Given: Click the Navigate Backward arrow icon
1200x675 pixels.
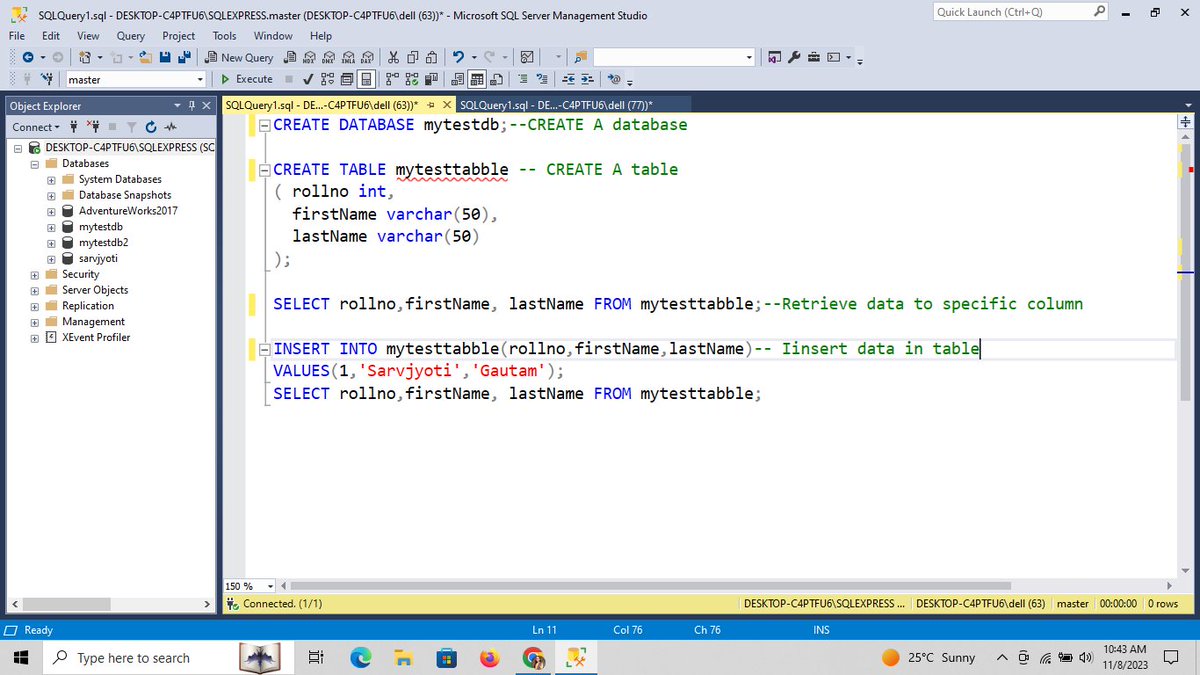Looking at the screenshot, I should [x=27, y=58].
